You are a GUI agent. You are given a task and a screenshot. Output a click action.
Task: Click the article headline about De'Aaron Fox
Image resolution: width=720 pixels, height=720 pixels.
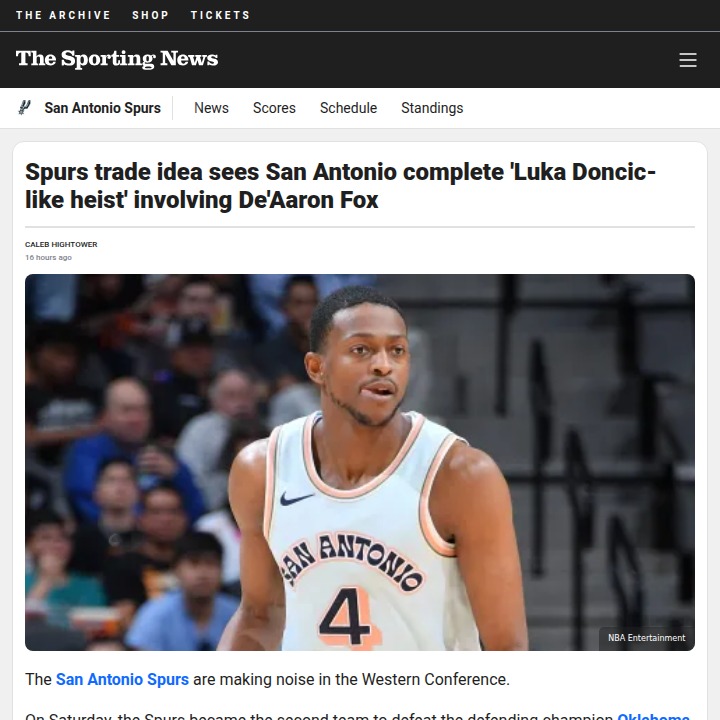coord(340,186)
